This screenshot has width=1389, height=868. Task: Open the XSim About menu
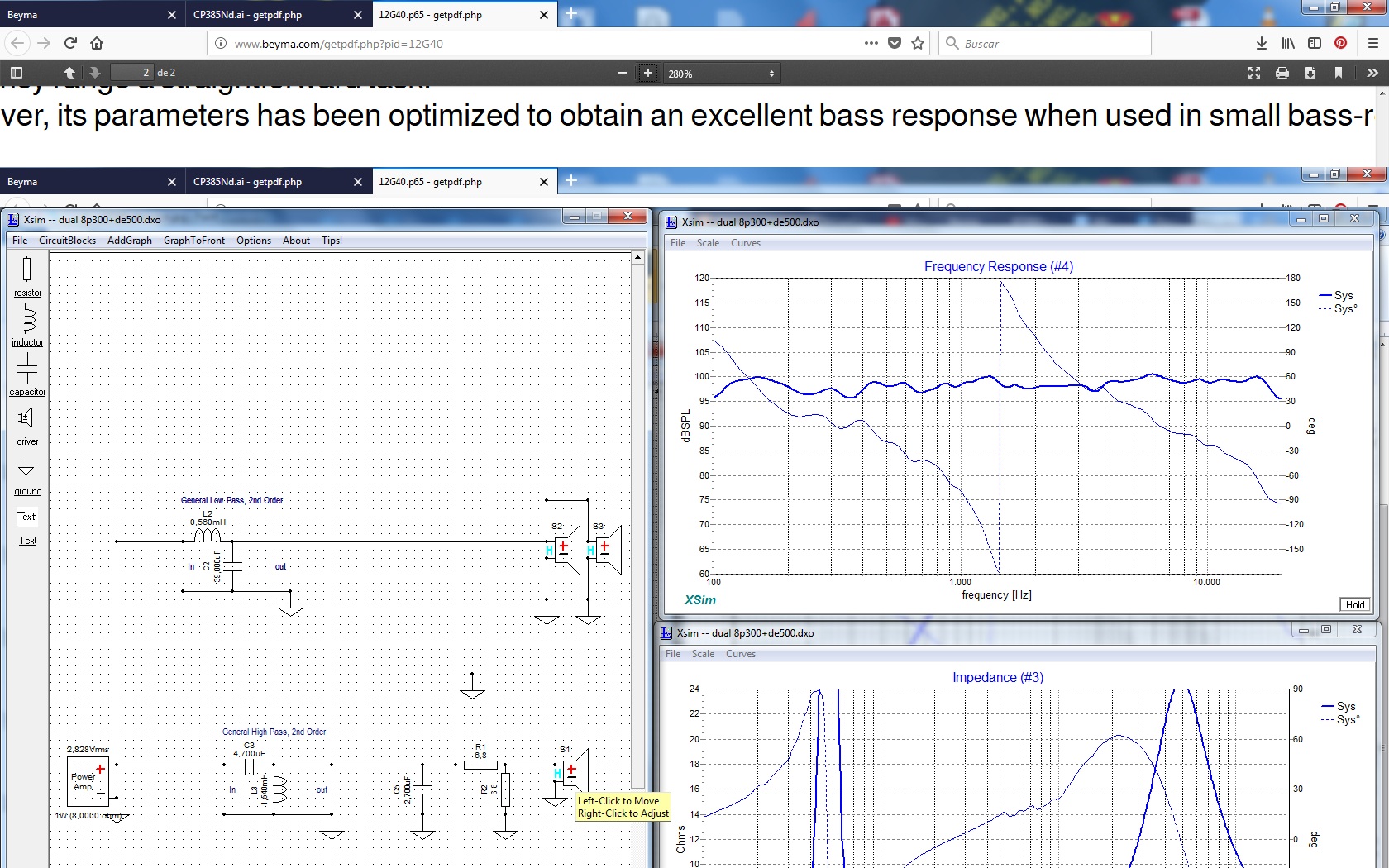tap(296, 241)
